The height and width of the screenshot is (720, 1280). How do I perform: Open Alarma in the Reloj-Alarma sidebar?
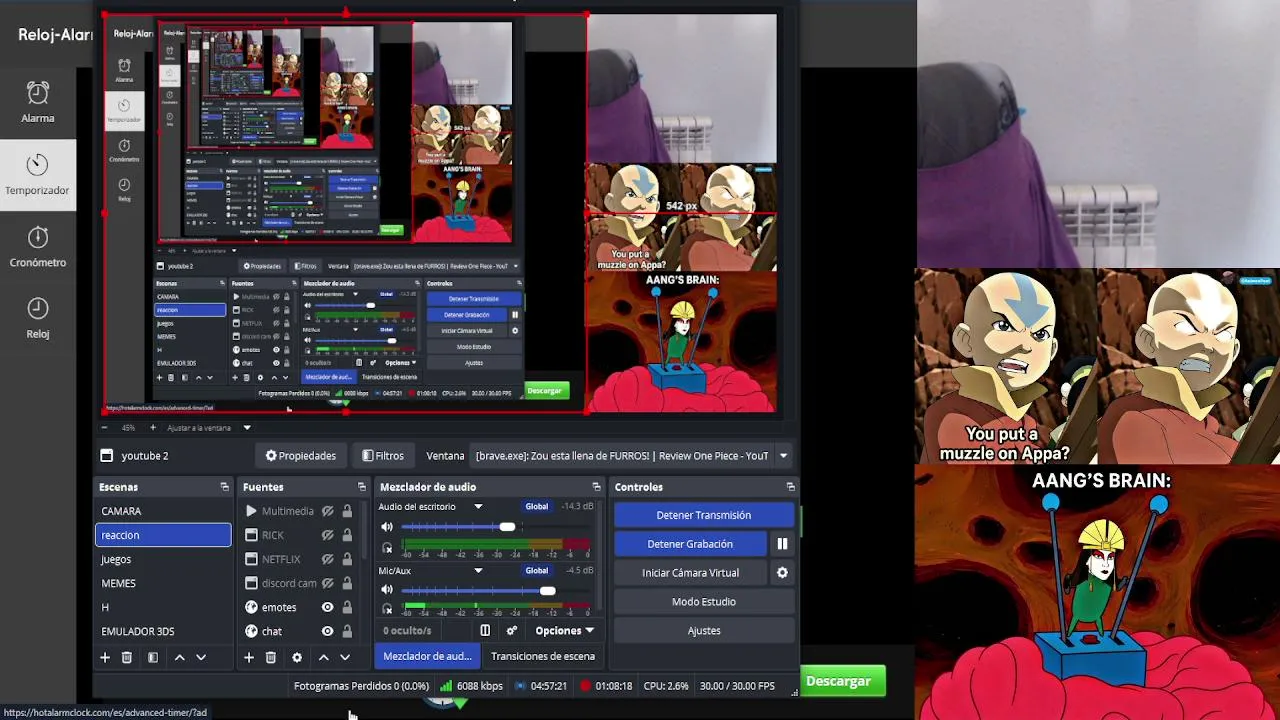pos(38,102)
